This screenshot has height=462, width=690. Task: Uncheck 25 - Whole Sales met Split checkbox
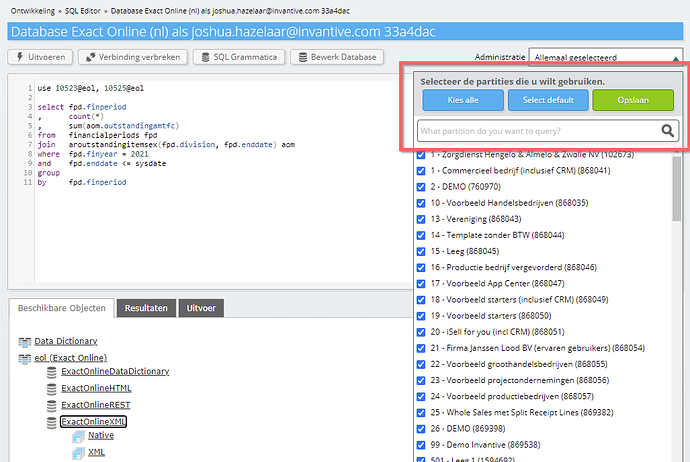coord(421,413)
